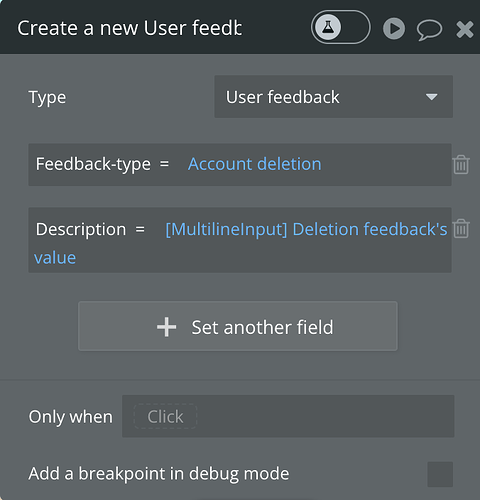Close the action property editor
Image resolution: width=480 pixels, height=500 pixels.
tap(465, 29)
